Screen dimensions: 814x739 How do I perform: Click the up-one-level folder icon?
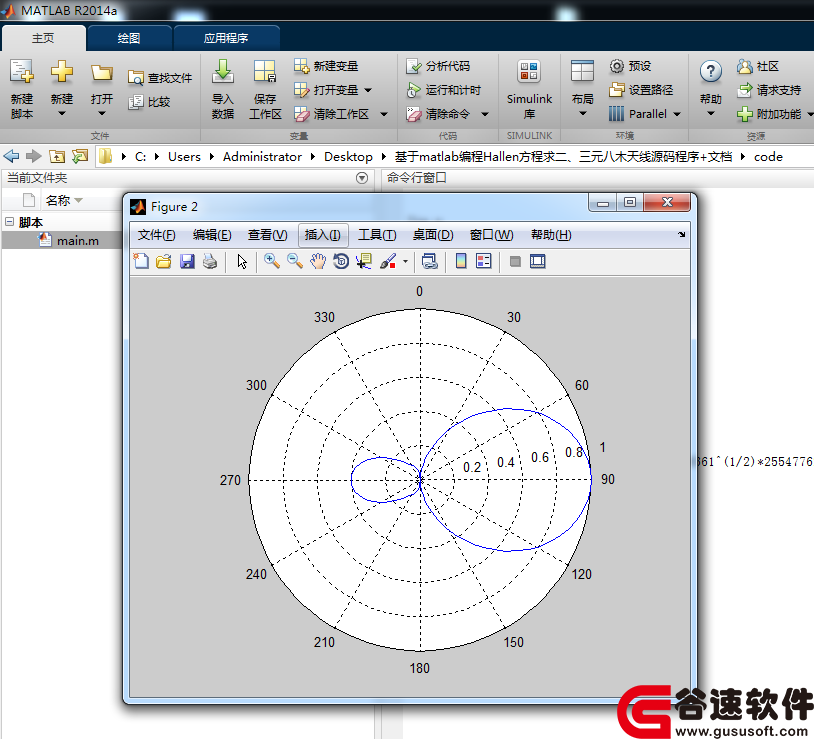pos(57,156)
